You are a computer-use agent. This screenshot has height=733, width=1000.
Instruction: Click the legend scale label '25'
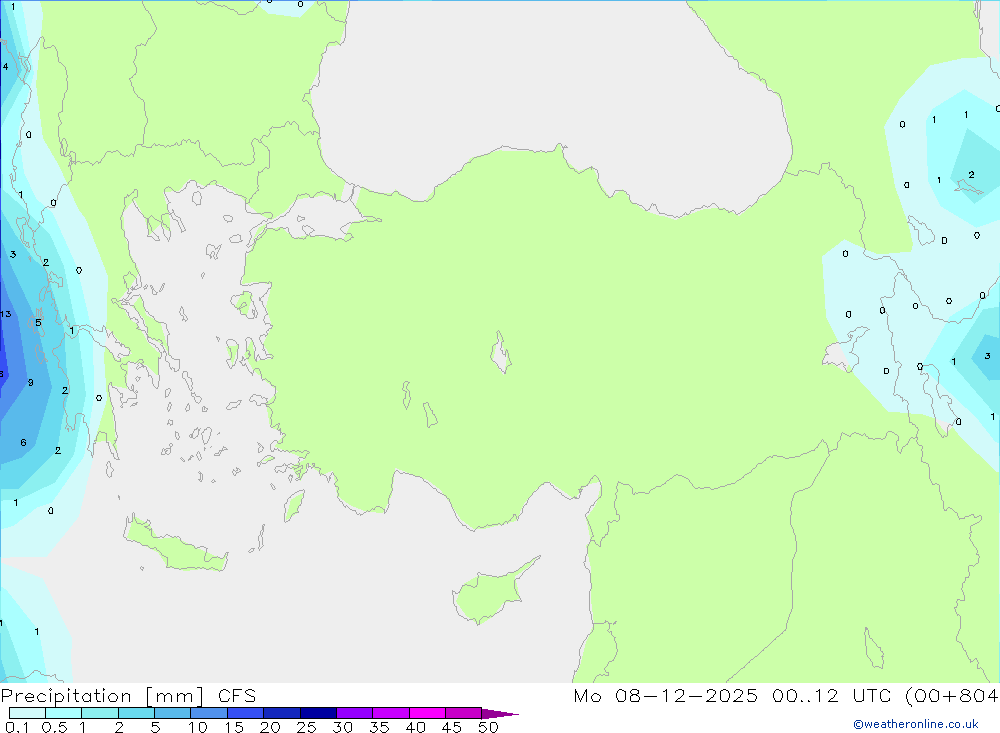(x=307, y=727)
